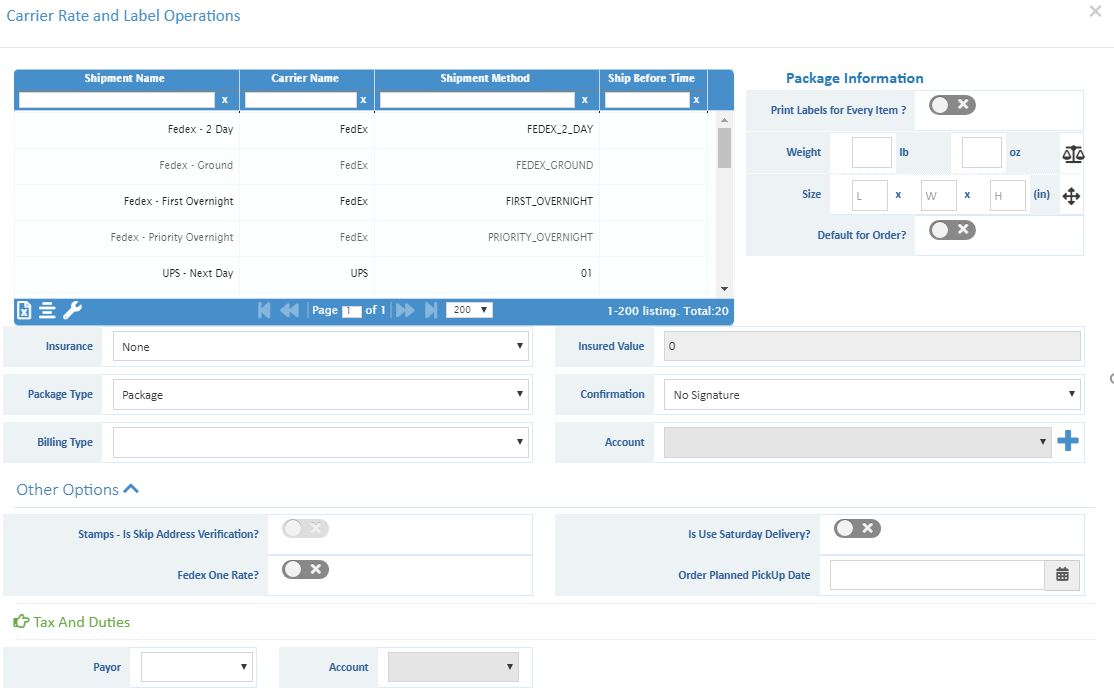Open grid settings wrench icon

pyautogui.click(x=72, y=311)
